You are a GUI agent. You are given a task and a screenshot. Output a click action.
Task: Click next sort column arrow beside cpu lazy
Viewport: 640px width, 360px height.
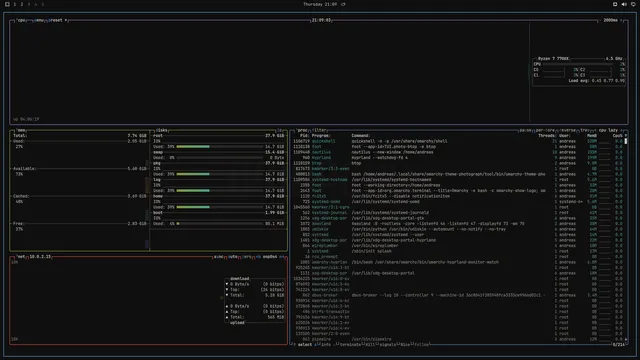pos(622,130)
